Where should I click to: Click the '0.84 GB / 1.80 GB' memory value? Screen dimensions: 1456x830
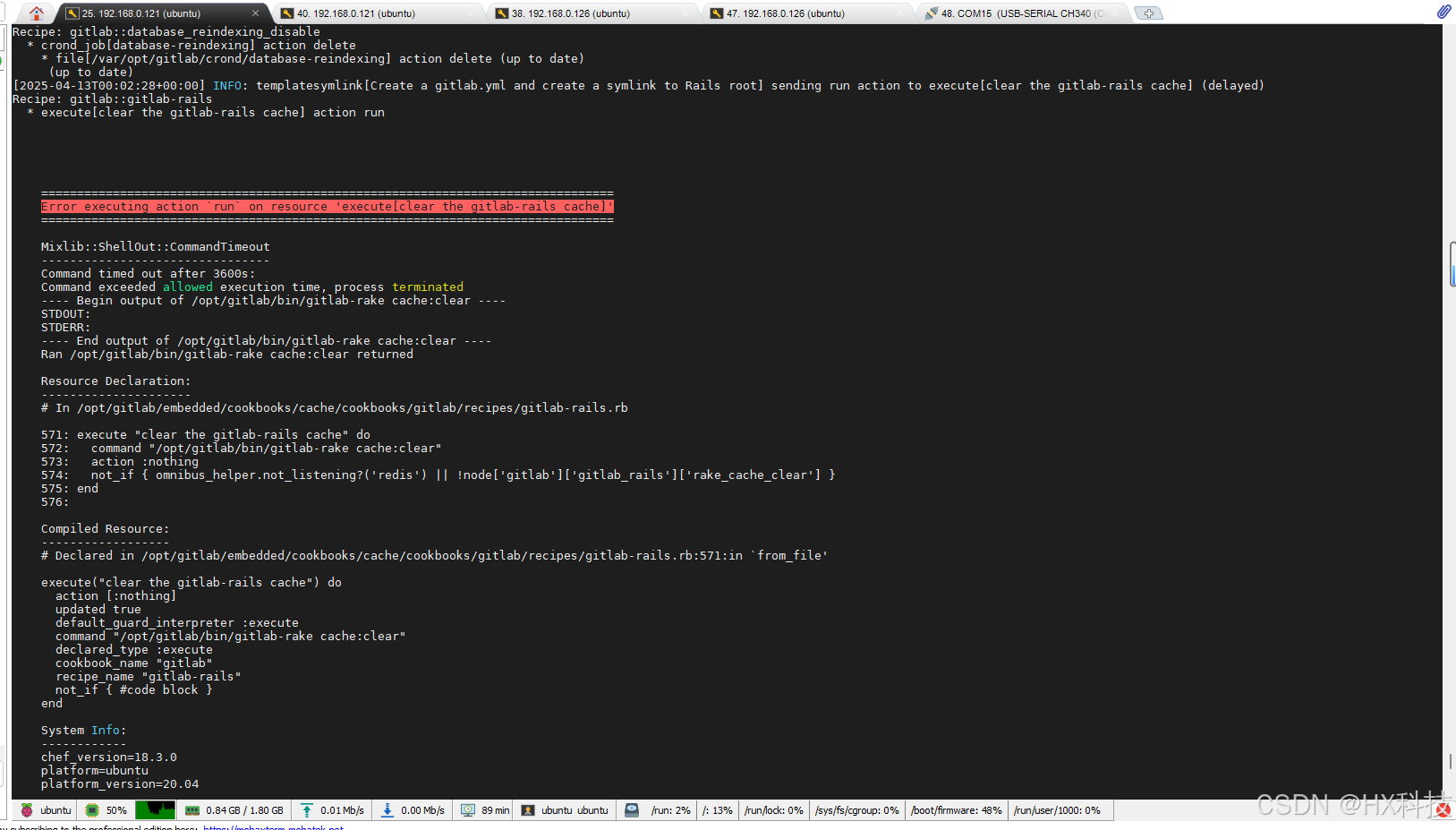244,810
